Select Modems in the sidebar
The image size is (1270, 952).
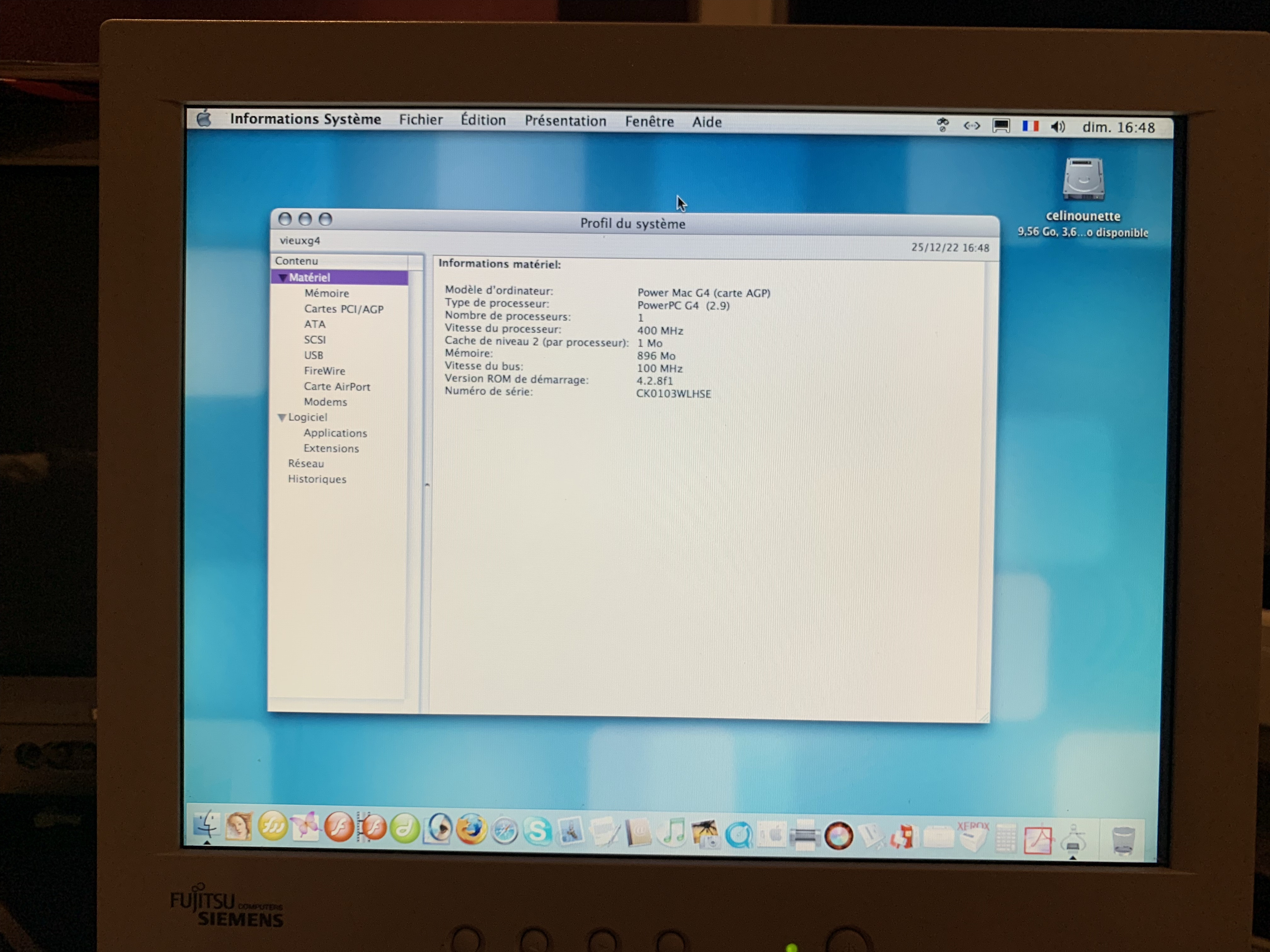pos(325,402)
